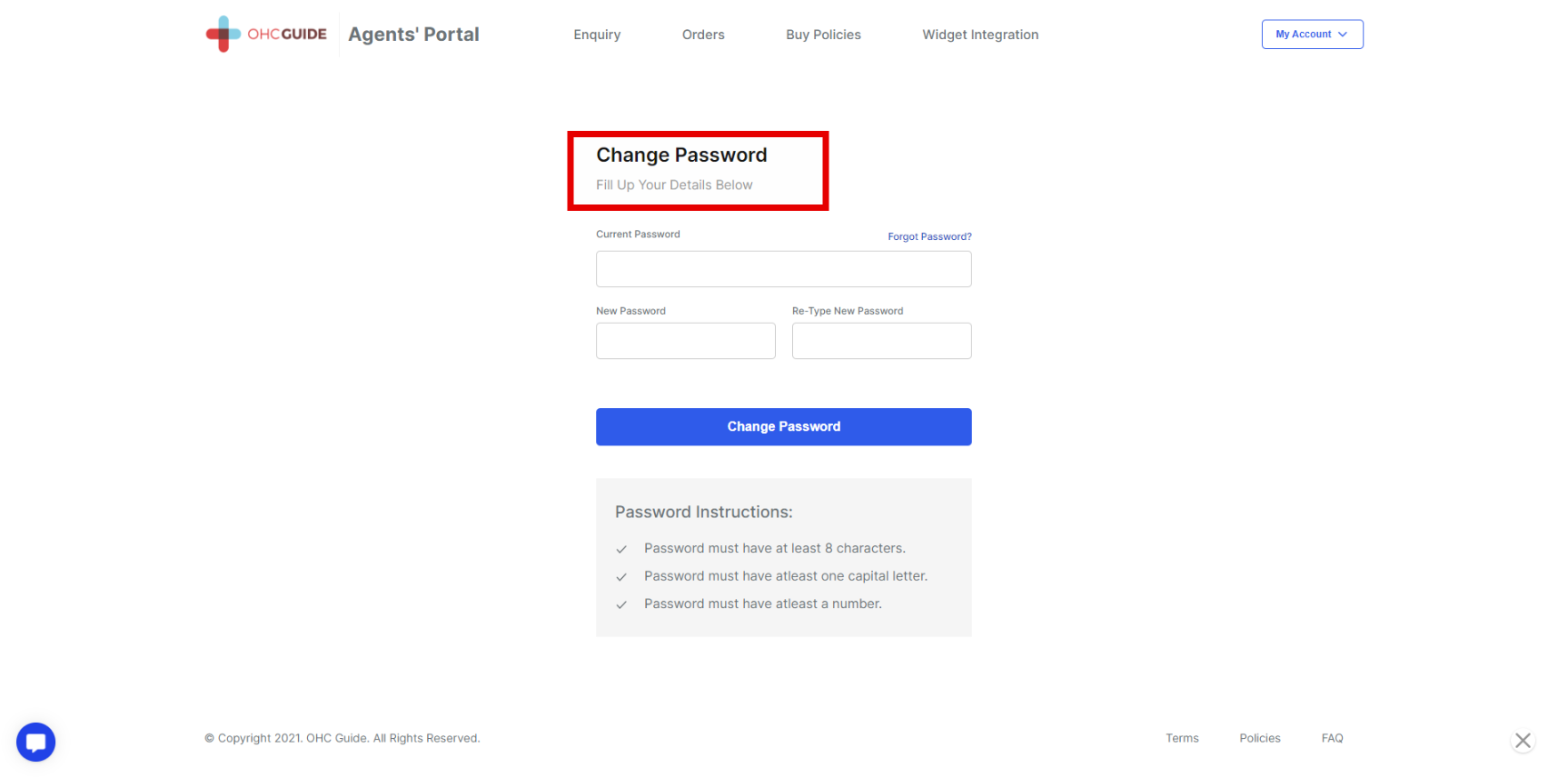Open the FAQ footer link
1568x778 pixels.
(1332, 738)
